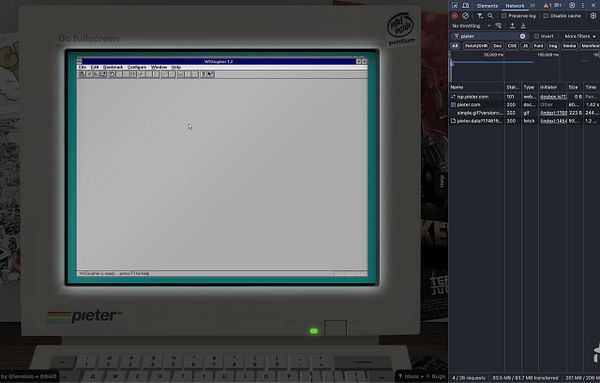Filter requests by Img type
Viewport: 600px width, 383px height.
point(553,46)
